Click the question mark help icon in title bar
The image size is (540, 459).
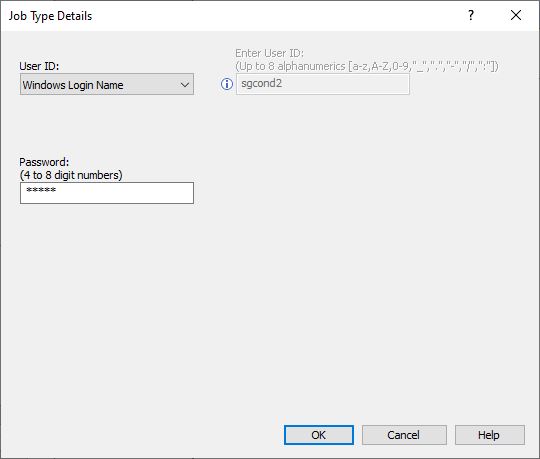tap(471, 15)
